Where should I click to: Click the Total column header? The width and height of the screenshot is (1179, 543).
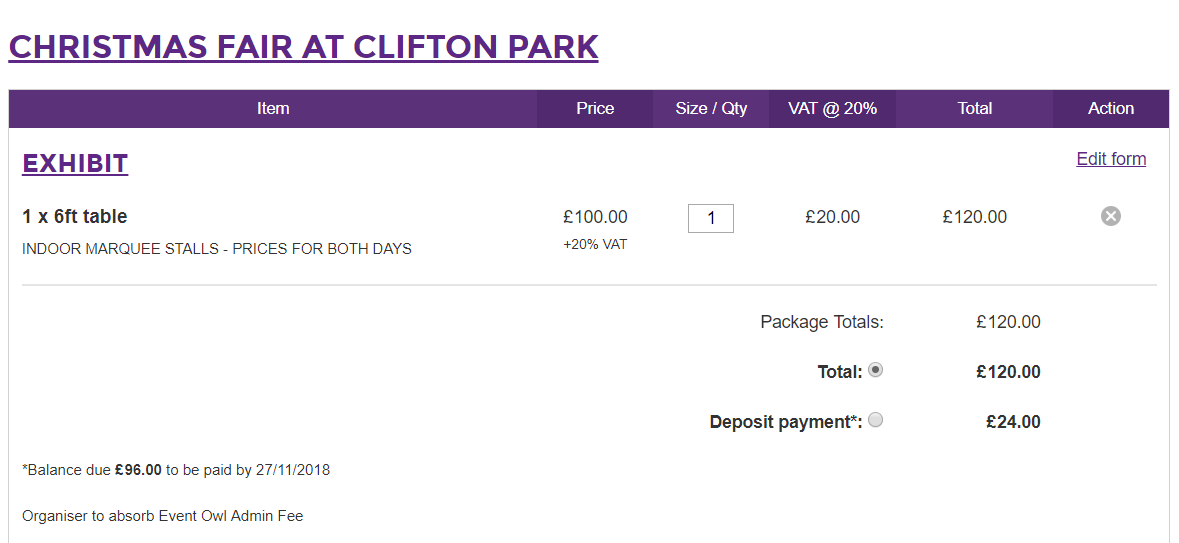click(974, 108)
